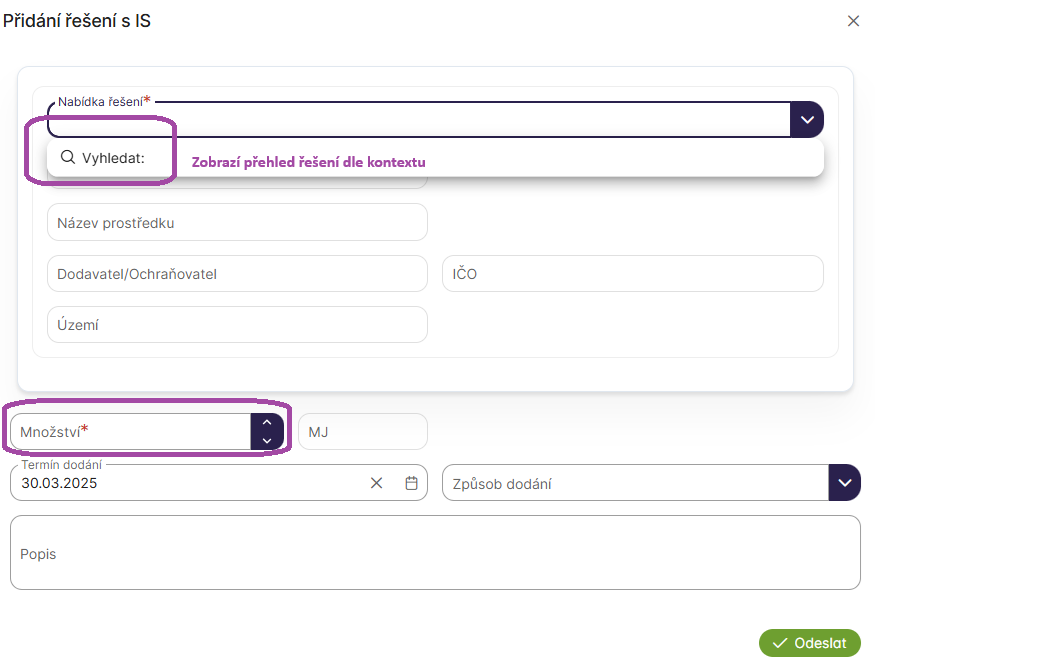Expand the Způsob dodání dropdown arrow
Image resolution: width=1050 pixels, height=670 pixels.
(845, 483)
